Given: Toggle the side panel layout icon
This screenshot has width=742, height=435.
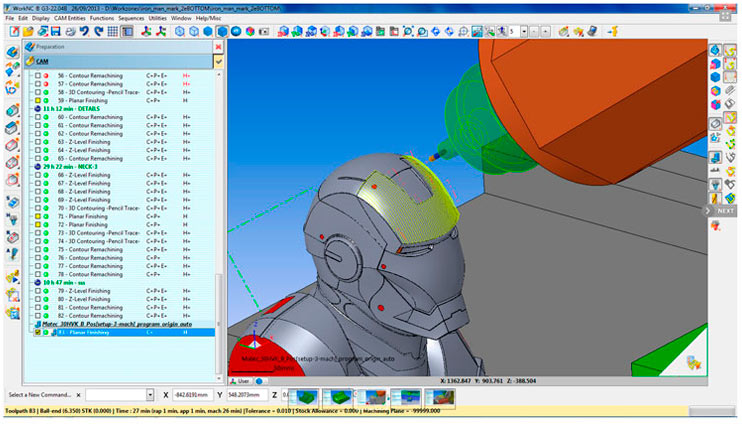Looking at the screenshot, I should coord(127,31).
